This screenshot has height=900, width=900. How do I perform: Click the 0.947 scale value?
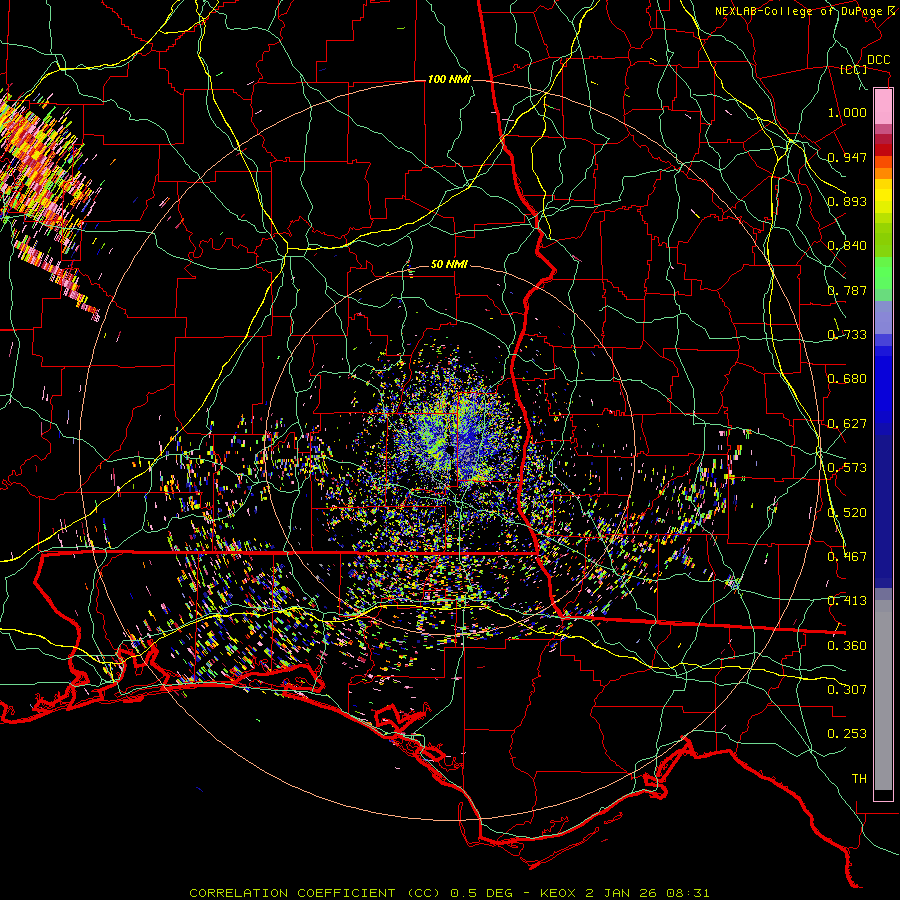(847, 157)
